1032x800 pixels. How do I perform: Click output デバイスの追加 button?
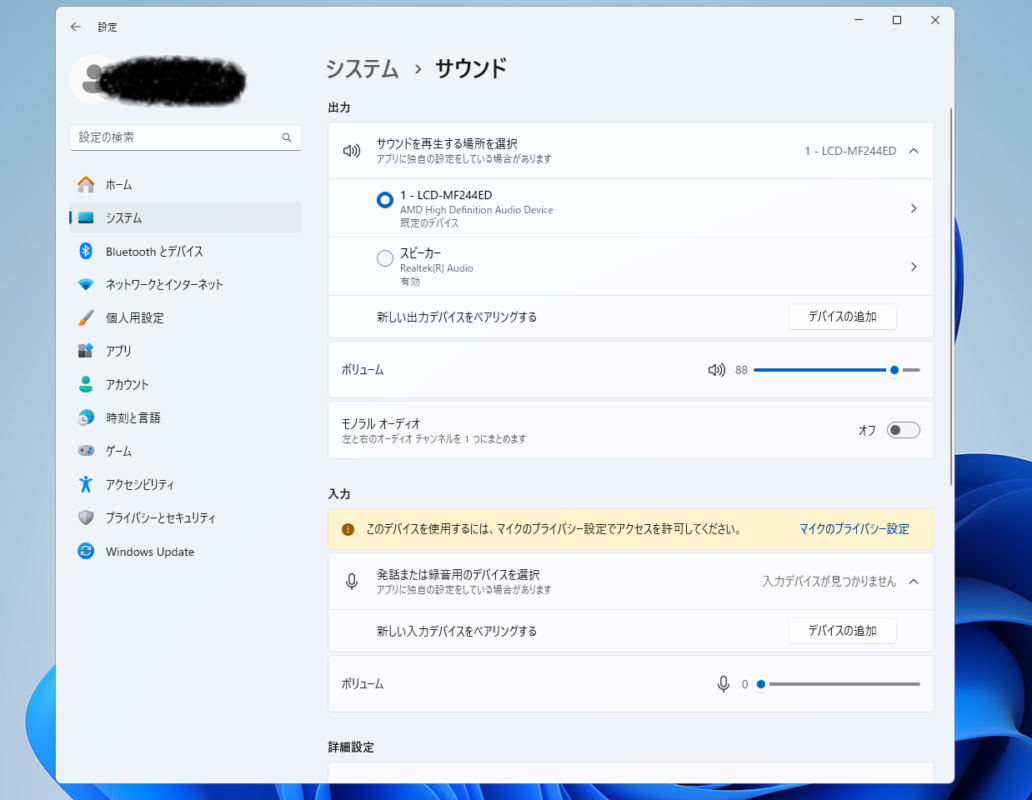tap(842, 316)
